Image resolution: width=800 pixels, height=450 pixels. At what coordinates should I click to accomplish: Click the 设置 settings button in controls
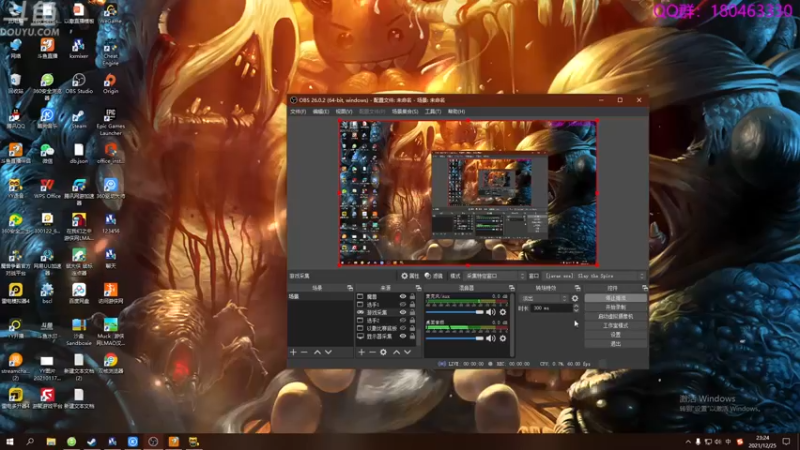tap(616, 335)
